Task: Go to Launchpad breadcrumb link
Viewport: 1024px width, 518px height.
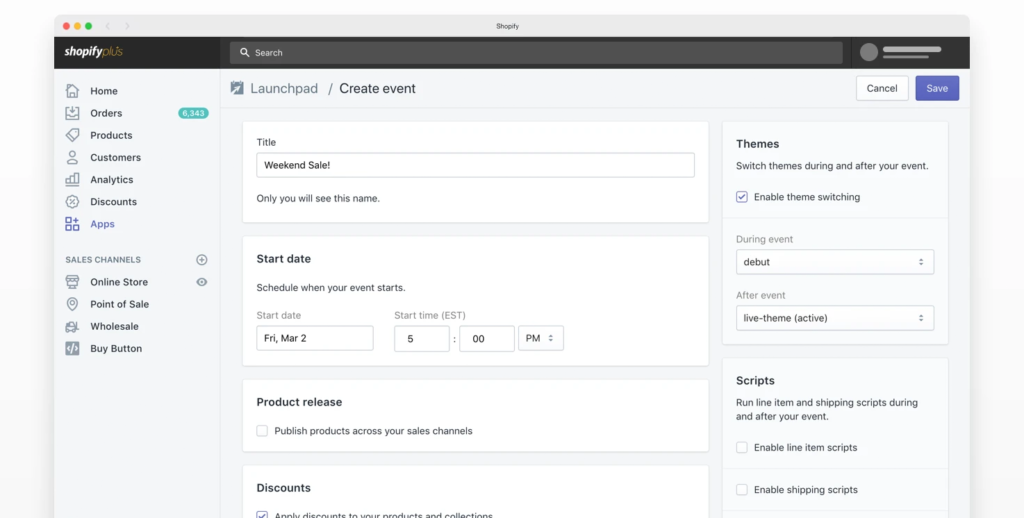Action: coord(284,88)
